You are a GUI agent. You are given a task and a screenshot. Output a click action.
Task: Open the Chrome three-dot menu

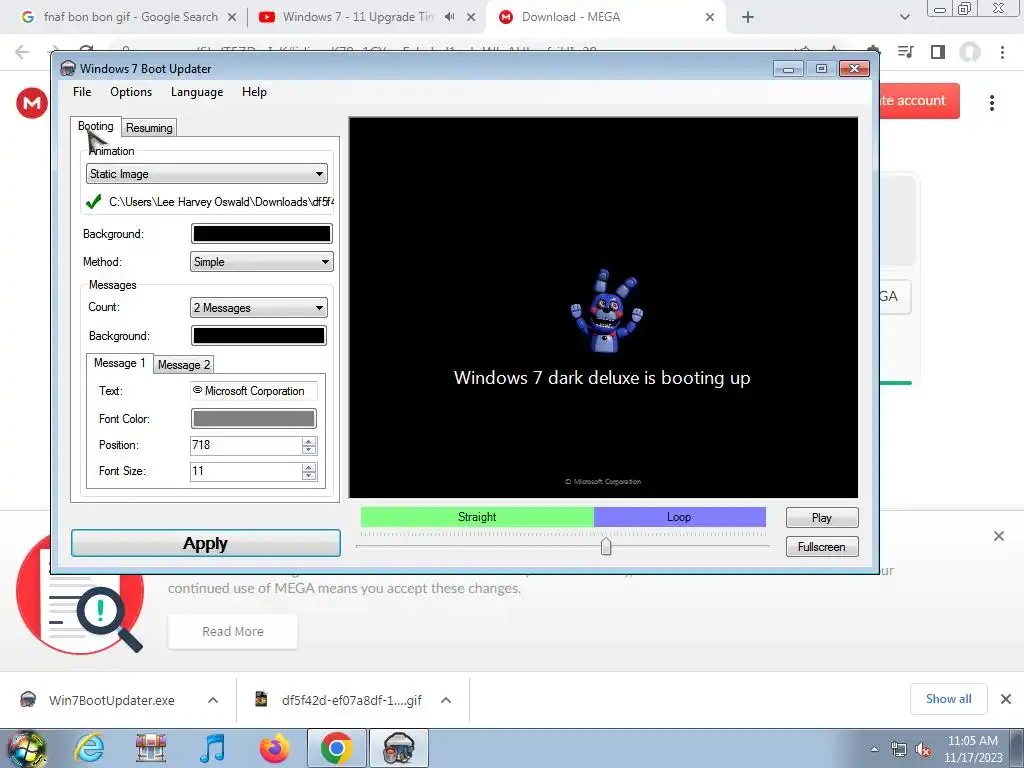pos(1002,52)
